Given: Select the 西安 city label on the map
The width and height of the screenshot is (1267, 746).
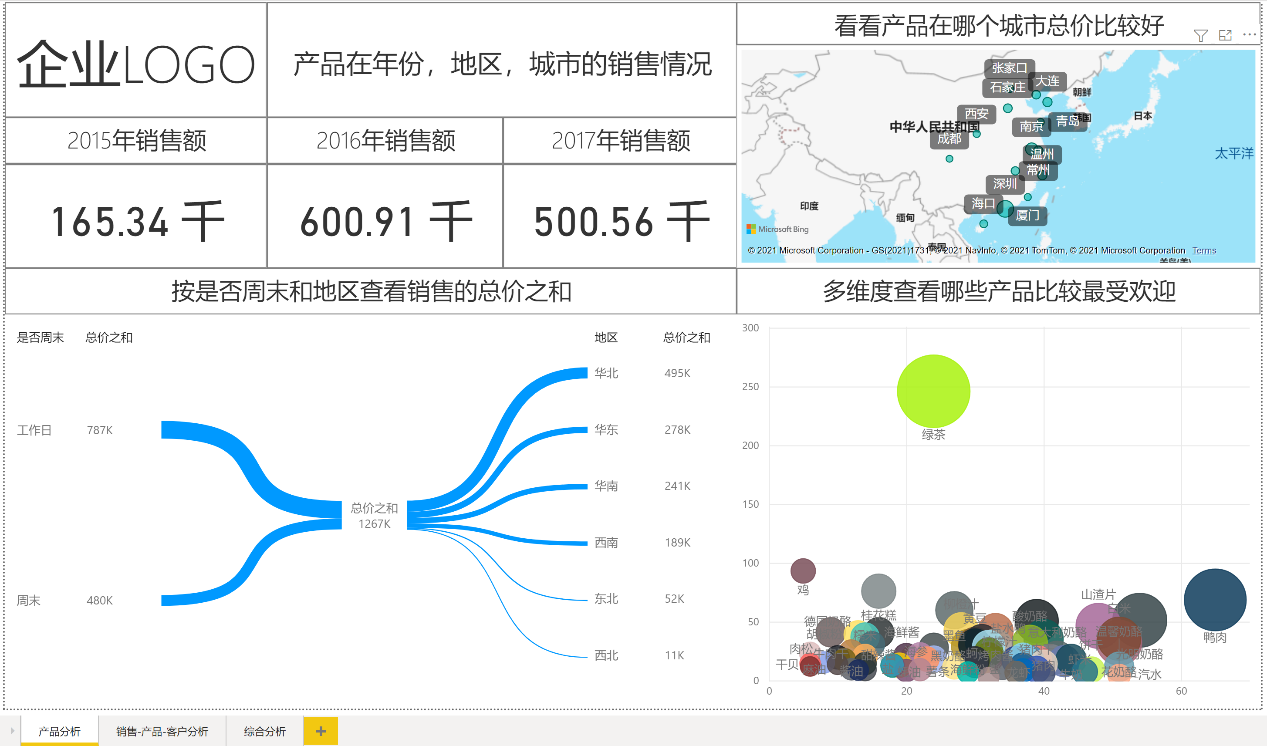Looking at the screenshot, I should pyautogui.click(x=976, y=114).
